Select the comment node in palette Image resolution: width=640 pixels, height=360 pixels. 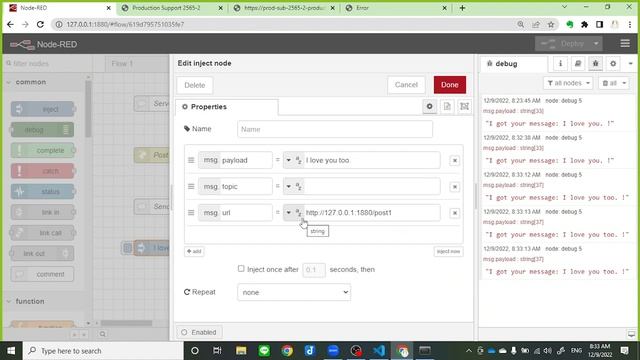coord(42,274)
